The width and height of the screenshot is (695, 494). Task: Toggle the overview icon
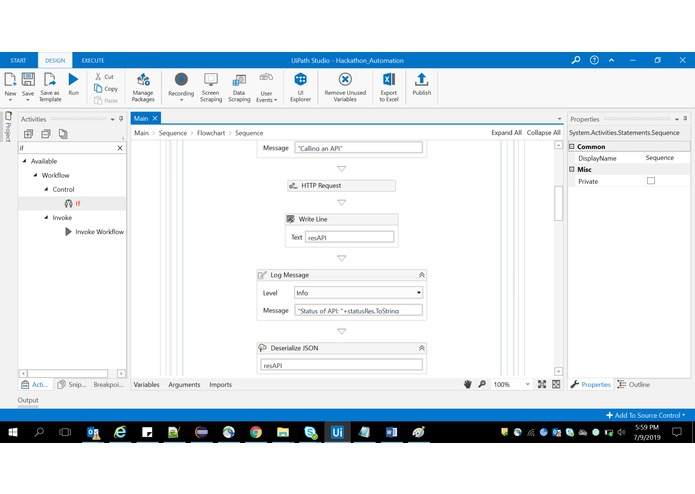tap(556, 384)
